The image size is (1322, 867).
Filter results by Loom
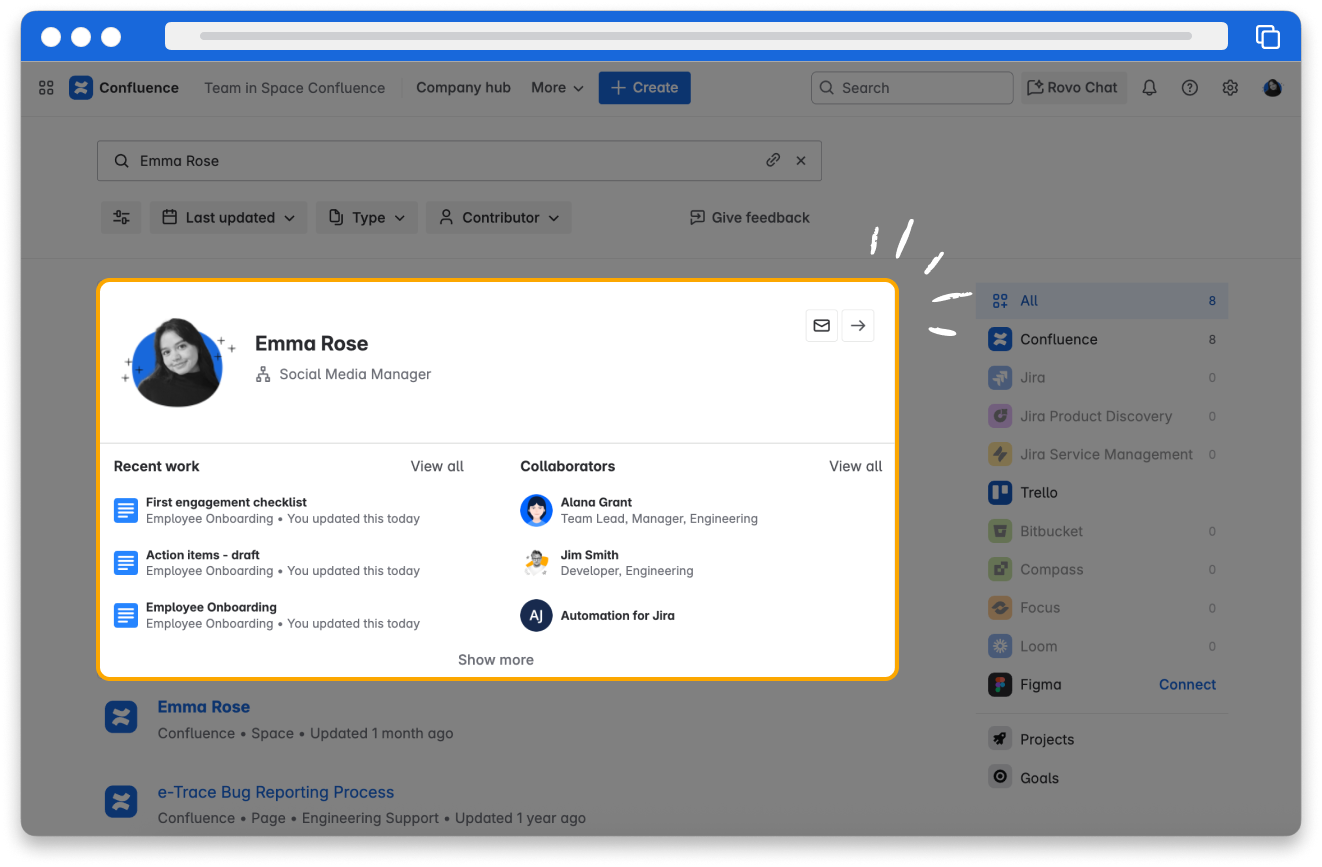[1102, 646]
